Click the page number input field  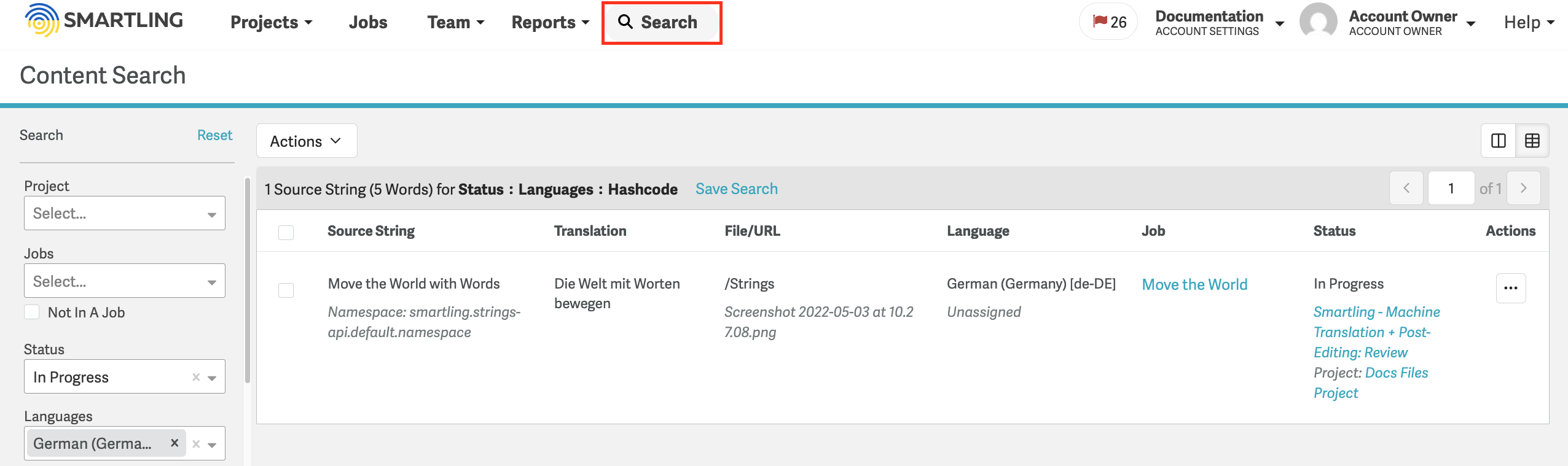pyautogui.click(x=1451, y=188)
